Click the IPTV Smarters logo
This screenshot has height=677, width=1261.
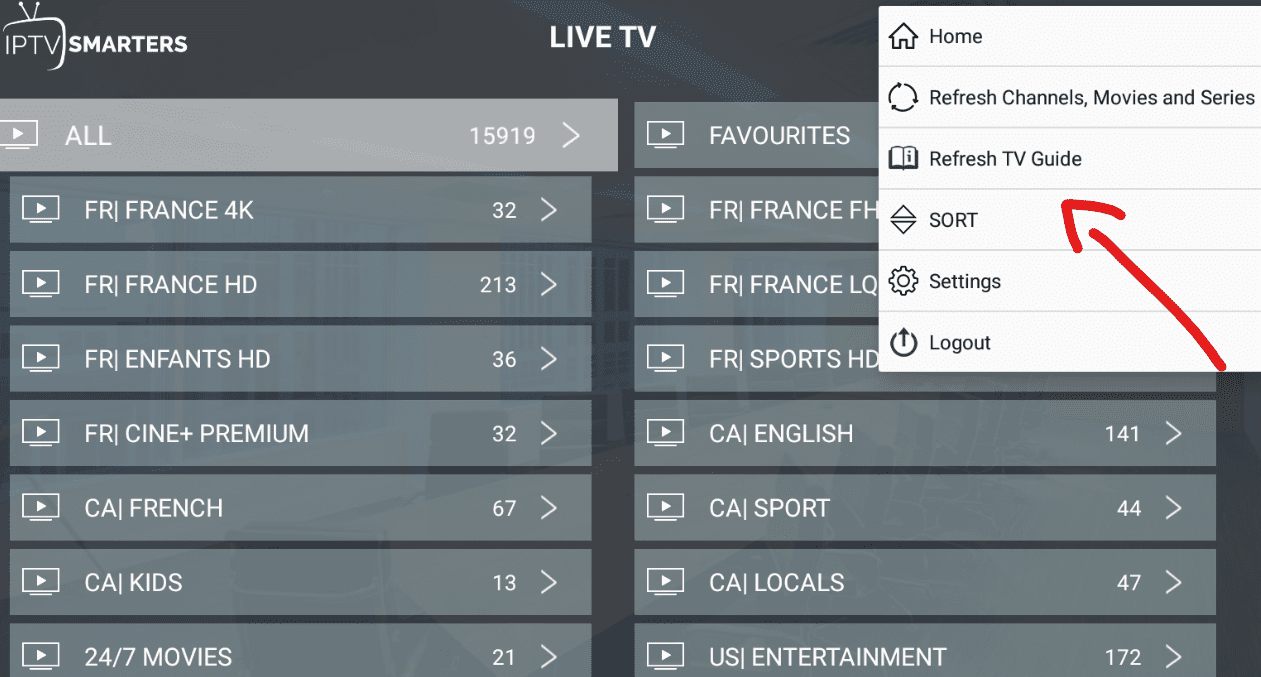(x=95, y=40)
